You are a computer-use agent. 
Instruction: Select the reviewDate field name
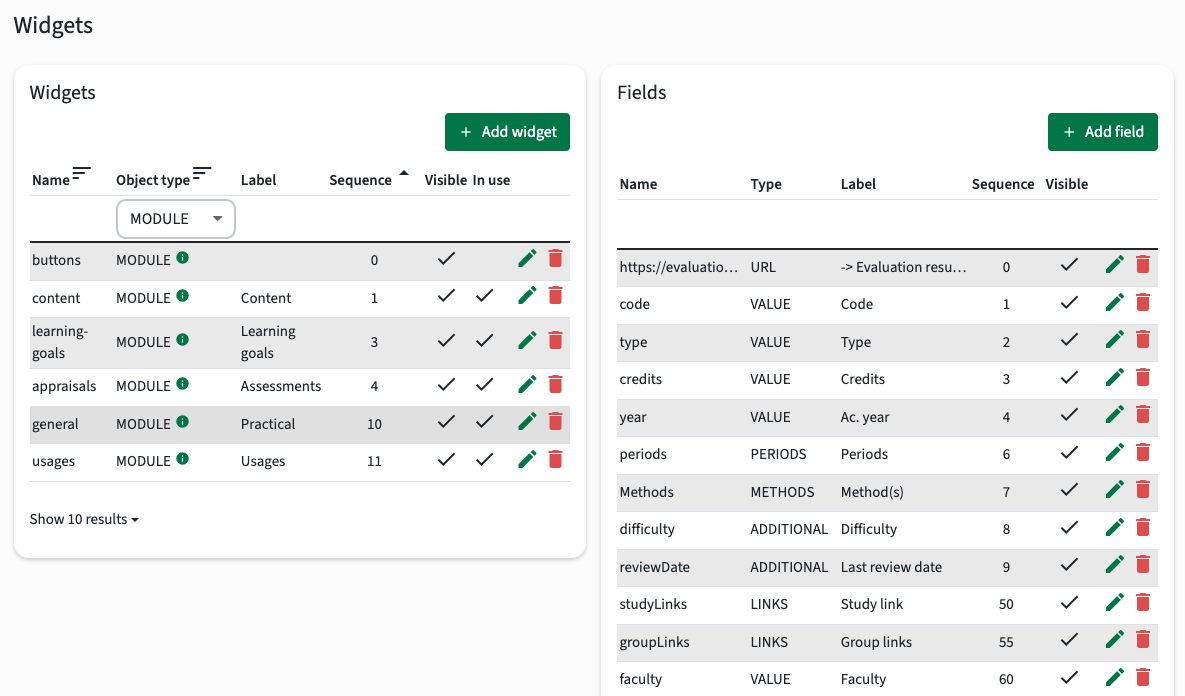[654, 567]
